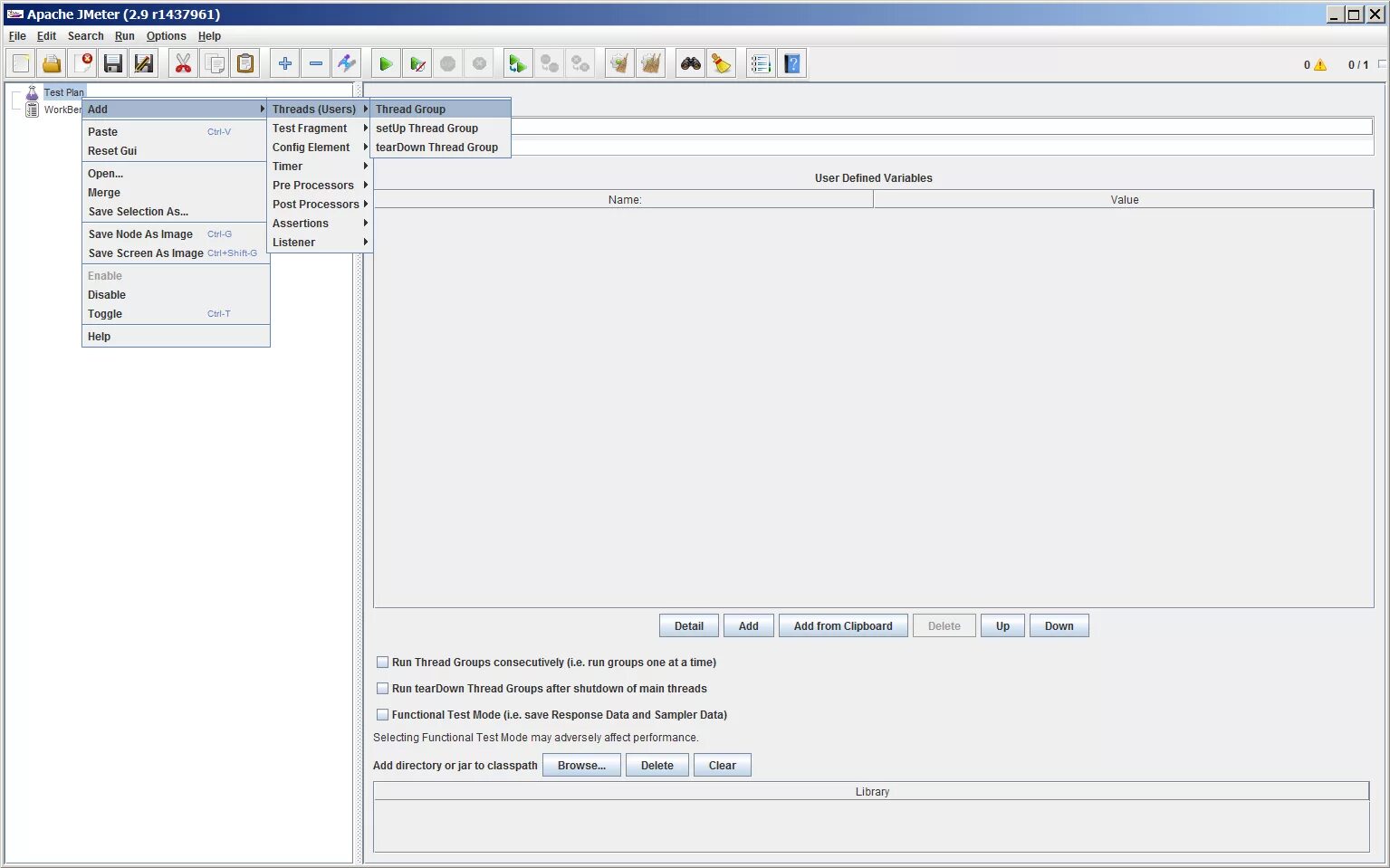
Task: Click the Up button
Action: pyautogui.click(x=1002, y=626)
